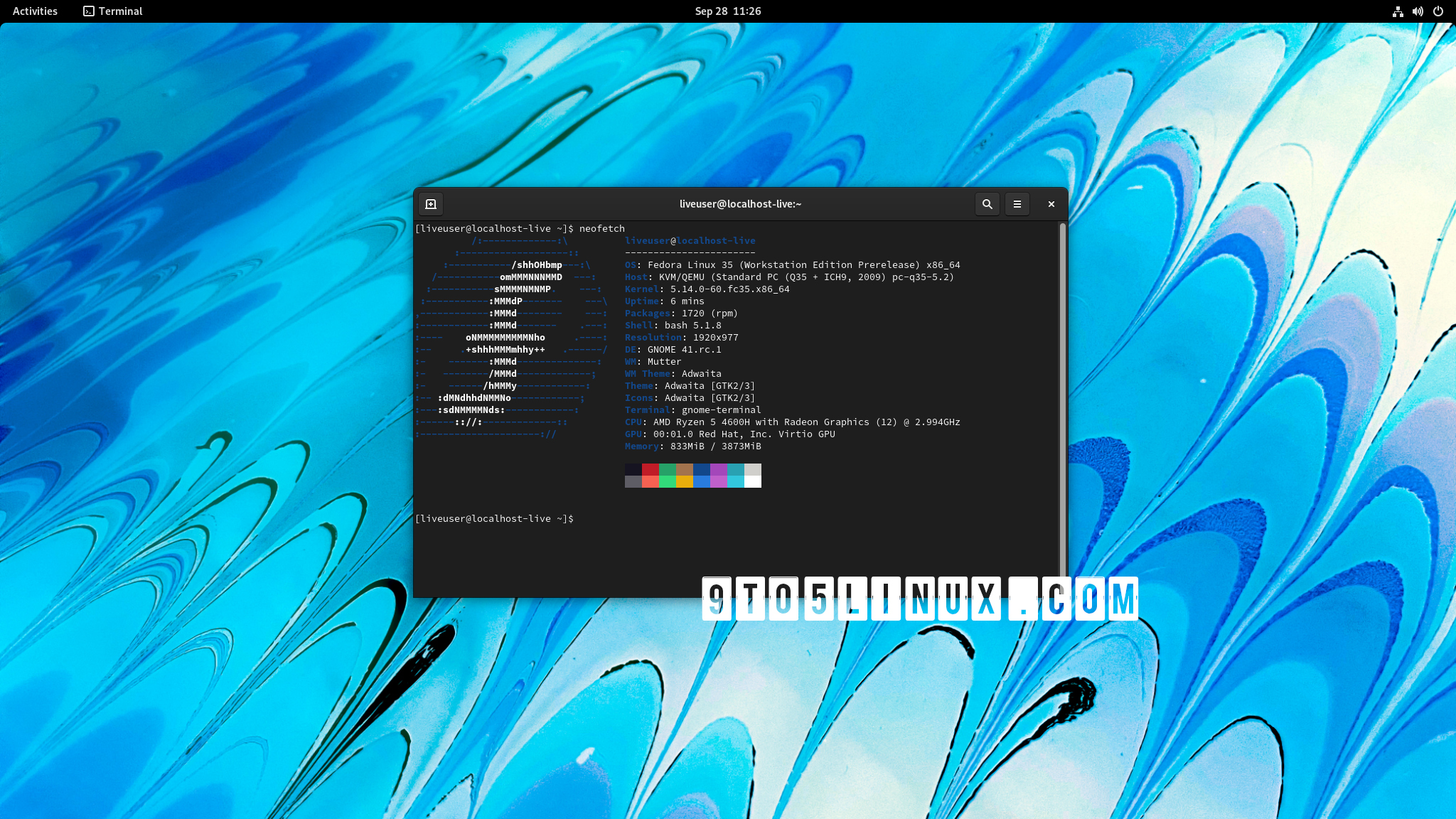Click the white swatch in neofetch palette
The height and width of the screenshot is (819, 1456).
click(753, 482)
